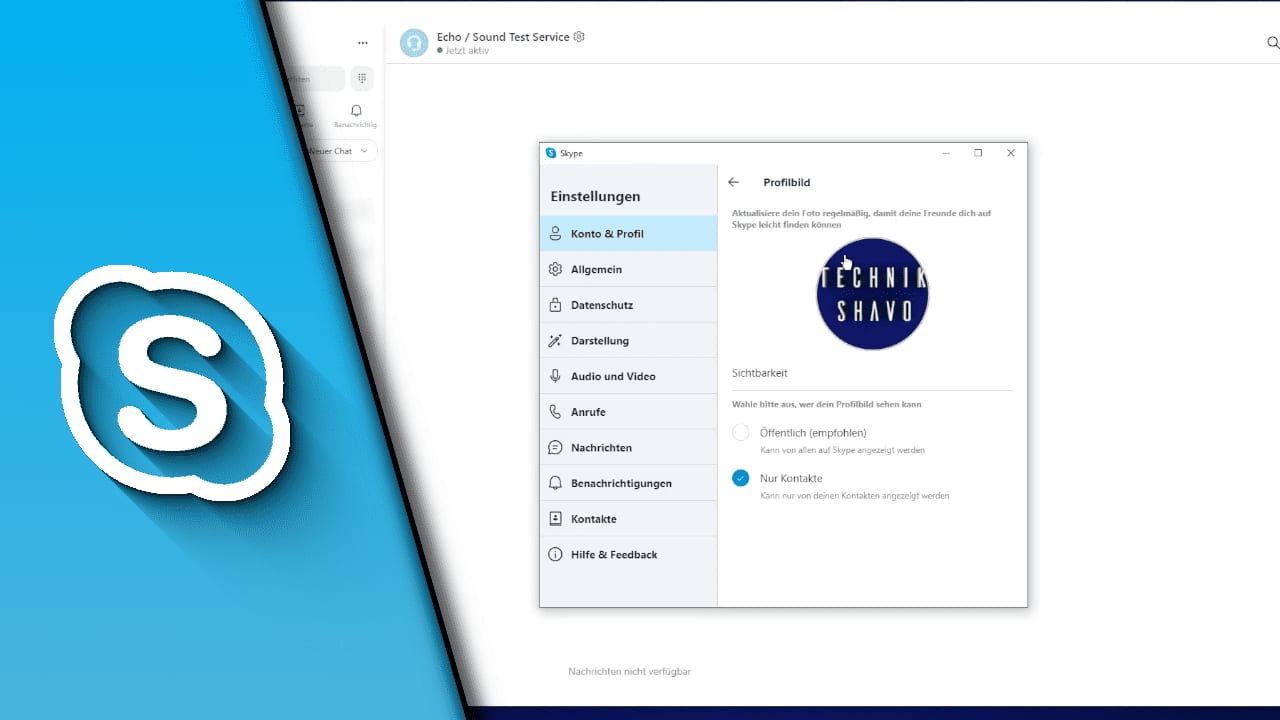Image resolution: width=1280 pixels, height=720 pixels.
Task: Click the Einstellungen heading
Action: pos(595,196)
